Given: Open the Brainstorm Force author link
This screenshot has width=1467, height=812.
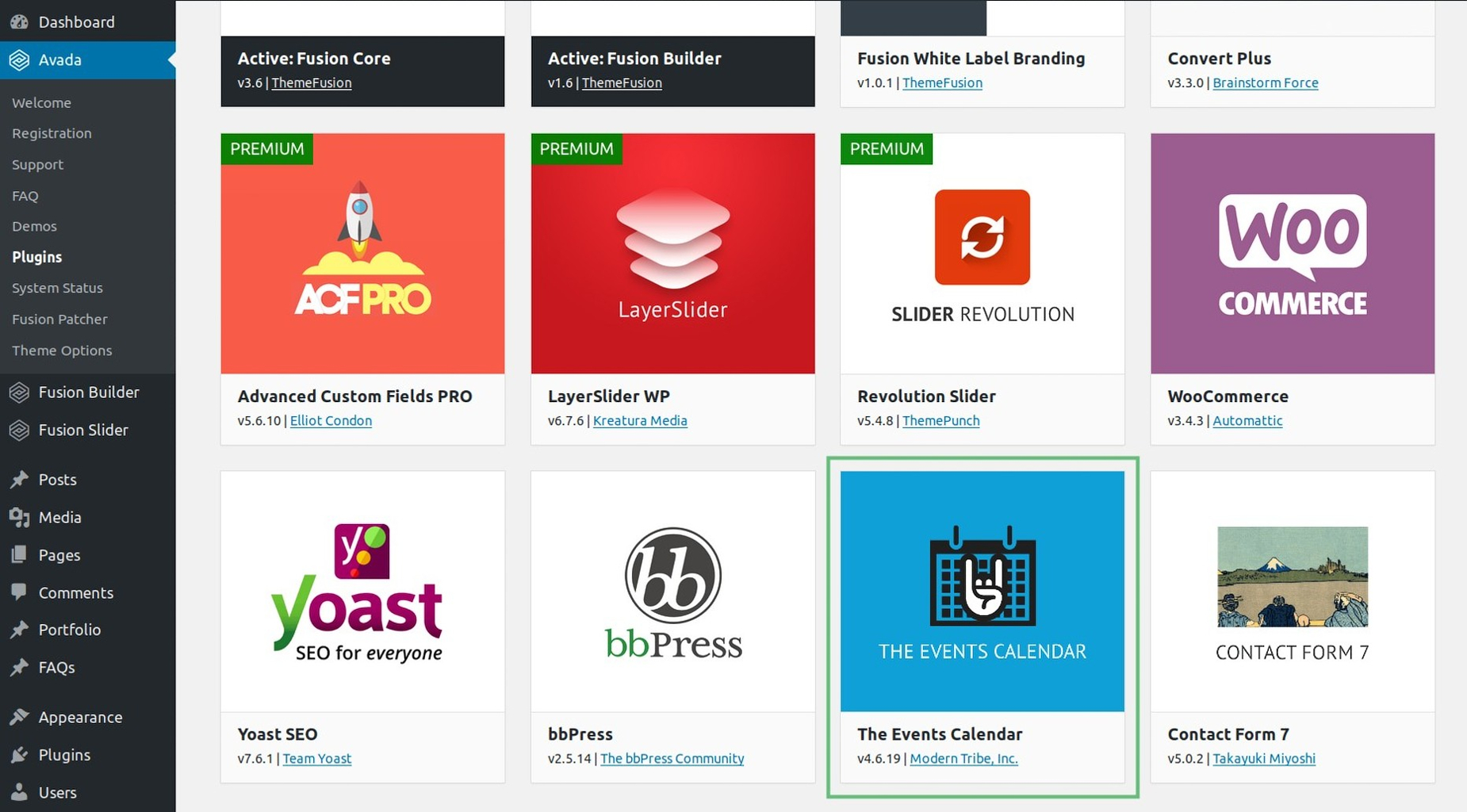Looking at the screenshot, I should click(1266, 82).
